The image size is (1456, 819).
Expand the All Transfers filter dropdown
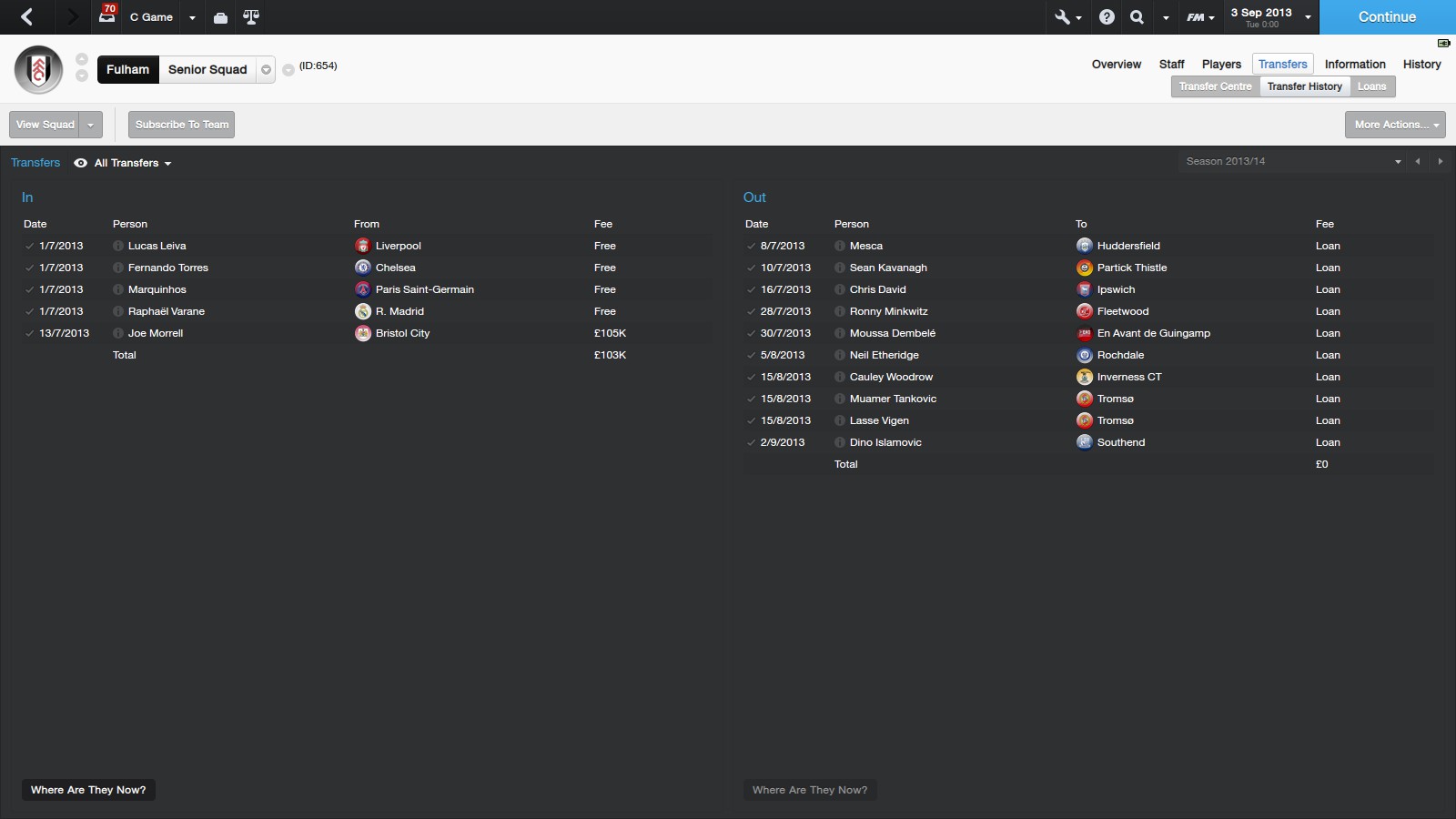tap(133, 163)
